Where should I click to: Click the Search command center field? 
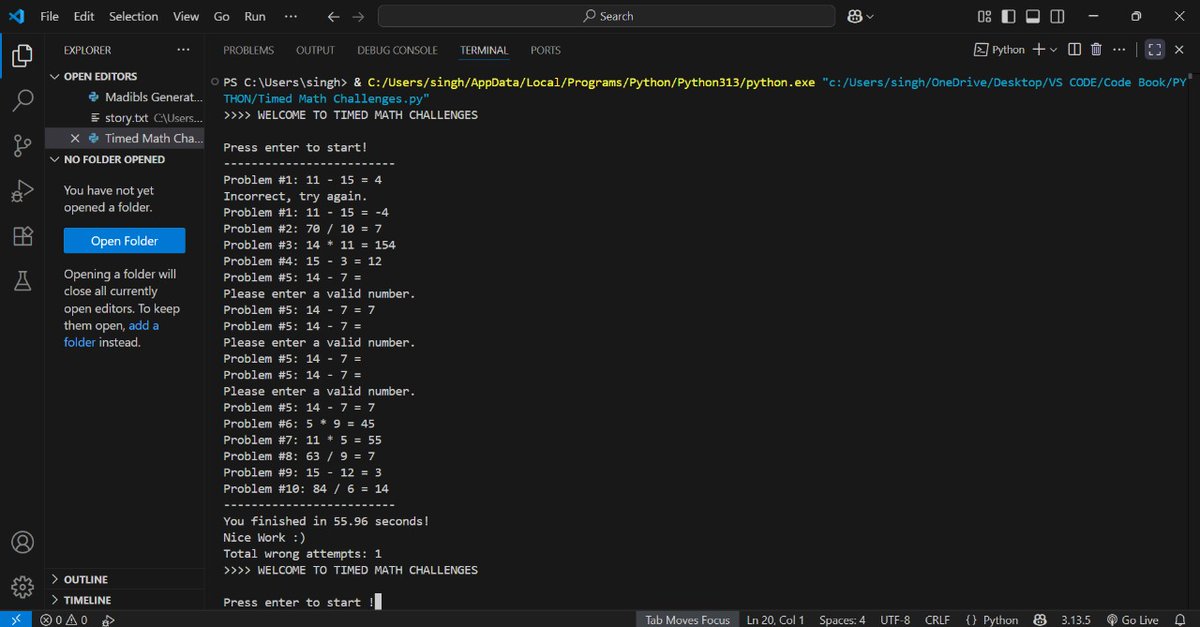608,16
